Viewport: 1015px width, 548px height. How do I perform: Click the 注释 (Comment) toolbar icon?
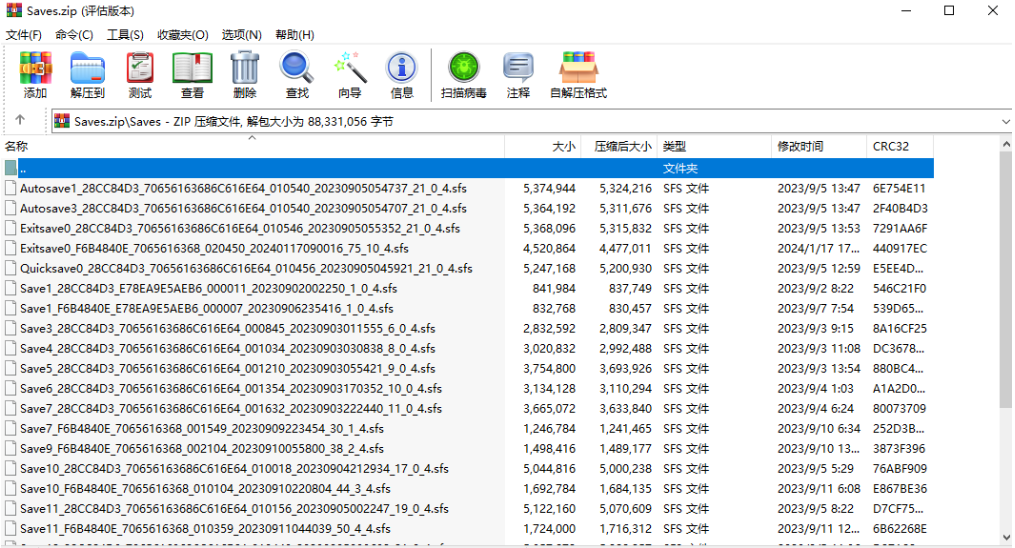518,74
